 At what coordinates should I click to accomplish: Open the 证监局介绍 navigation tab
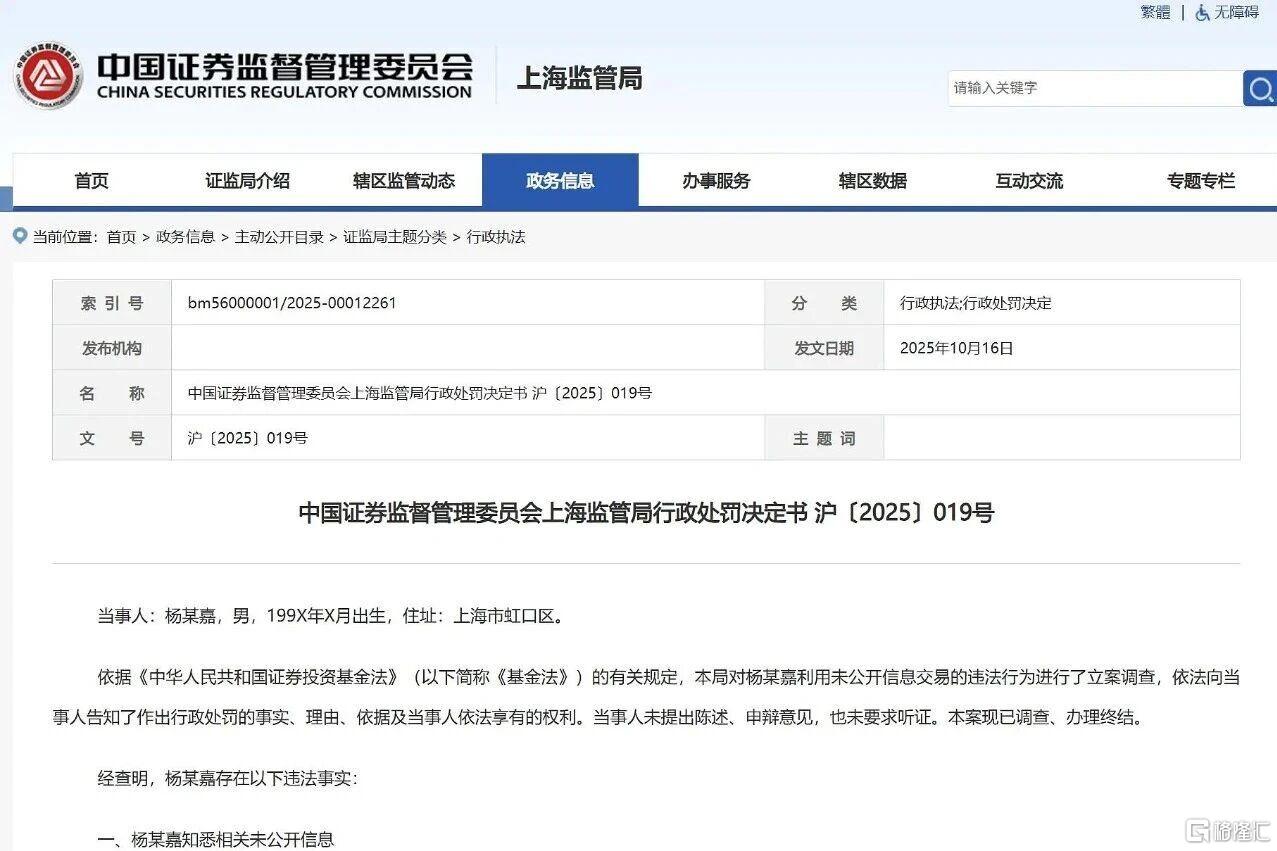point(248,181)
